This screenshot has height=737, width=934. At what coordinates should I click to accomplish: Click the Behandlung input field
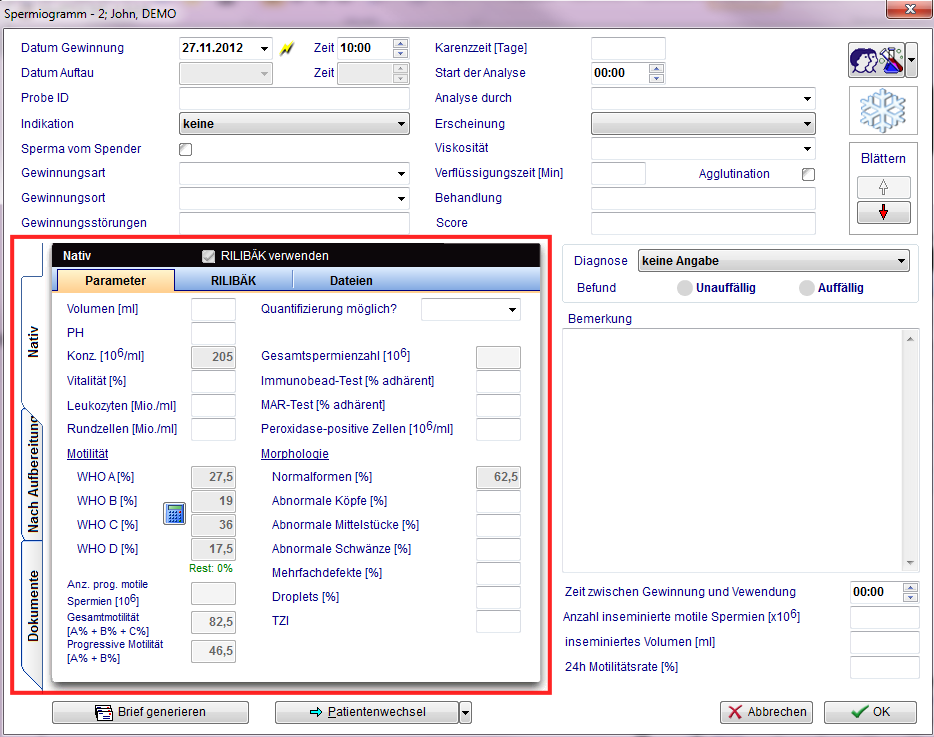703,198
